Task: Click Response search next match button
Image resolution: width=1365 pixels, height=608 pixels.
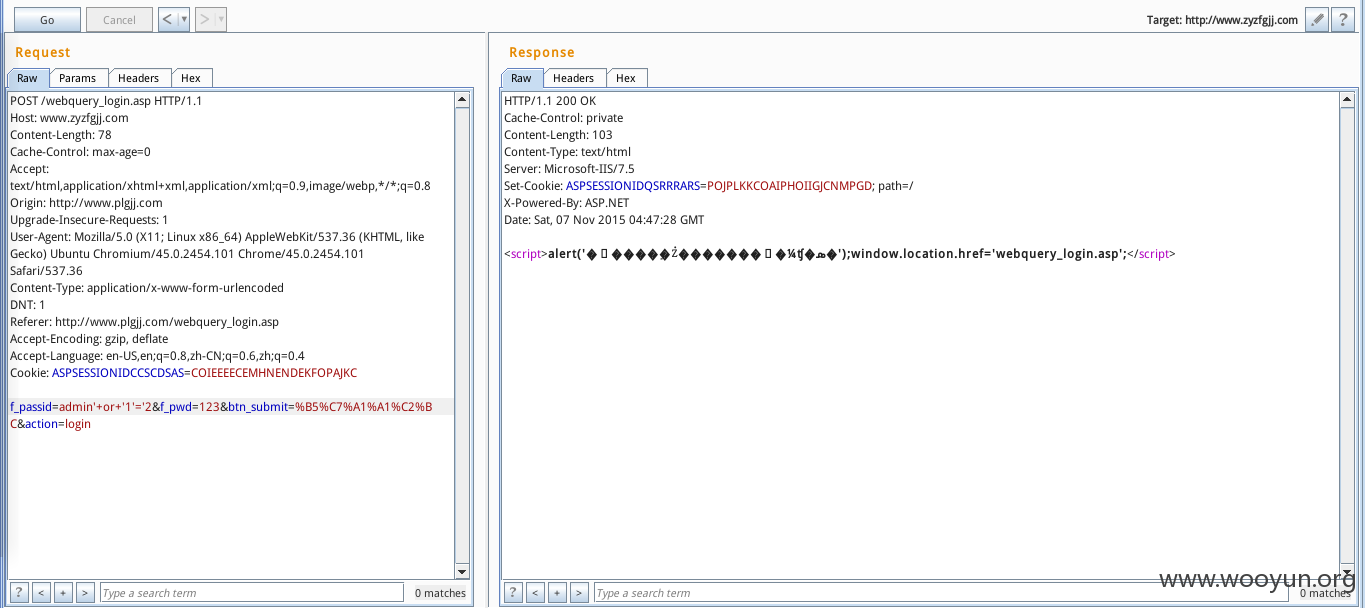Action: [x=579, y=592]
